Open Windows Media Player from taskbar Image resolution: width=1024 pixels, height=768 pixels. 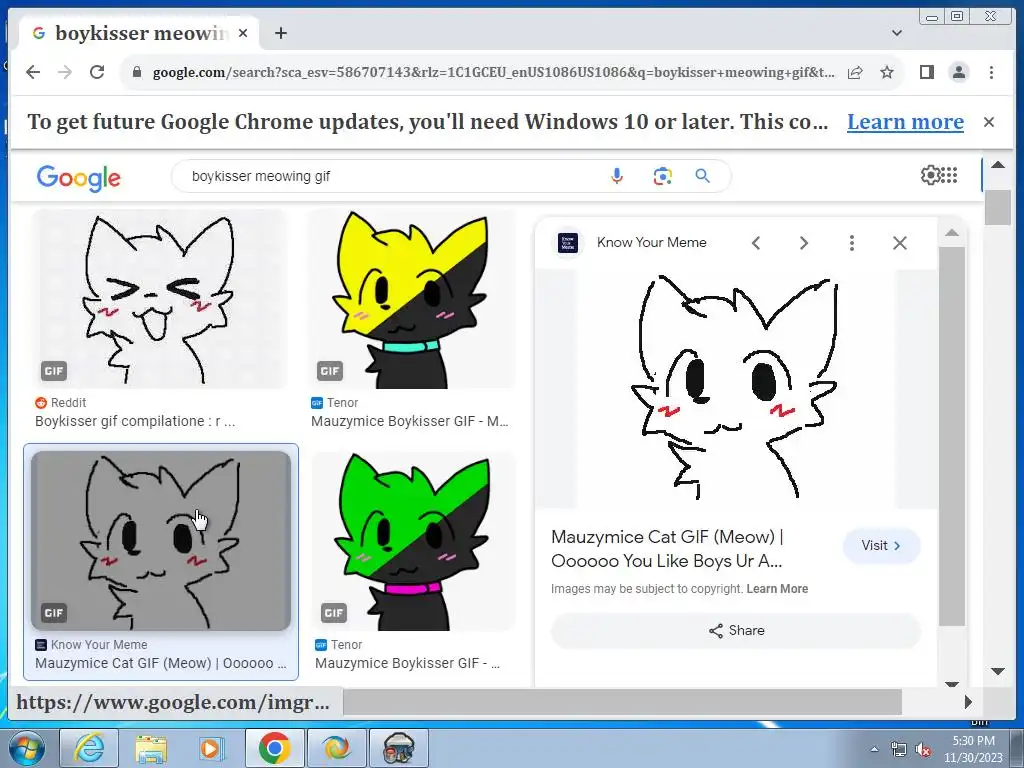click(x=210, y=748)
